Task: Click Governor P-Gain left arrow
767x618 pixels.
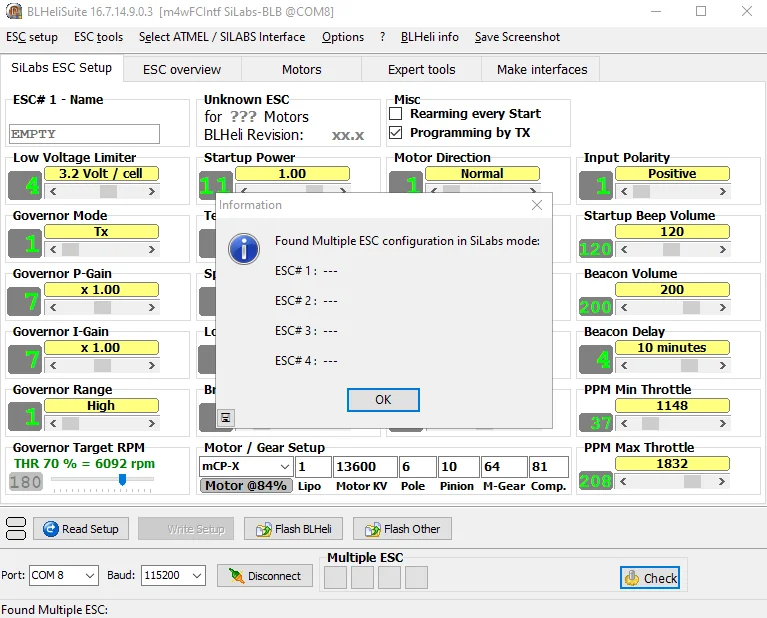Action: pyautogui.click(x=53, y=308)
